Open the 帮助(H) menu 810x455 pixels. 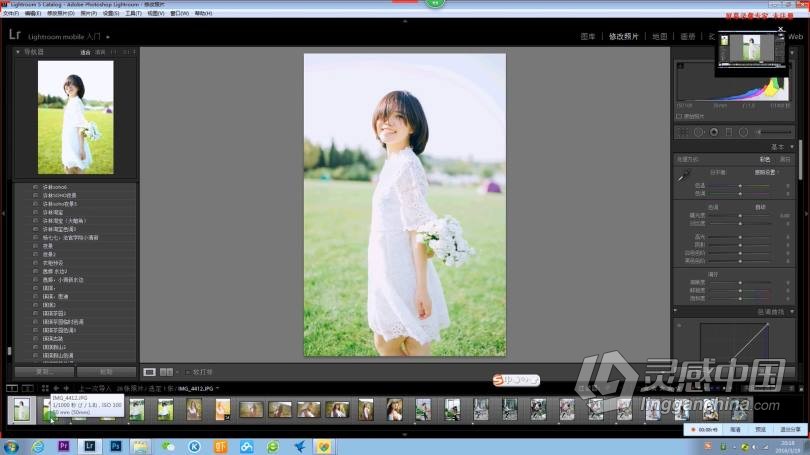(203, 13)
